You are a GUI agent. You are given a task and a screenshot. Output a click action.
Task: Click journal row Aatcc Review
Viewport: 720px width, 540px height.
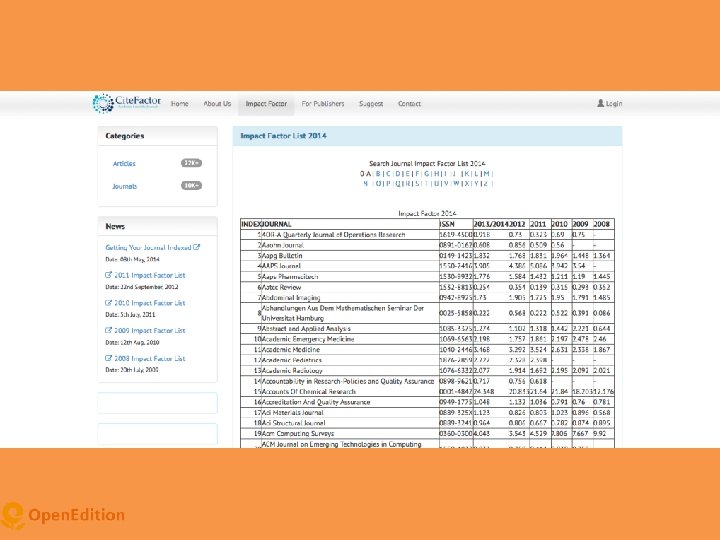pos(427,287)
